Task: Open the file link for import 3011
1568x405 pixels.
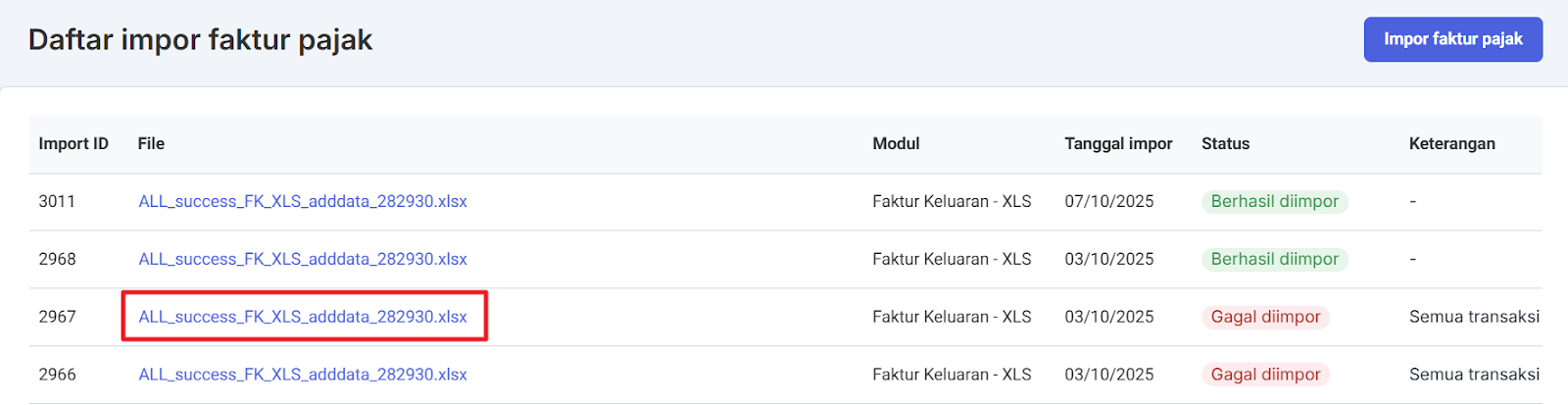Action: (x=303, y=201)
